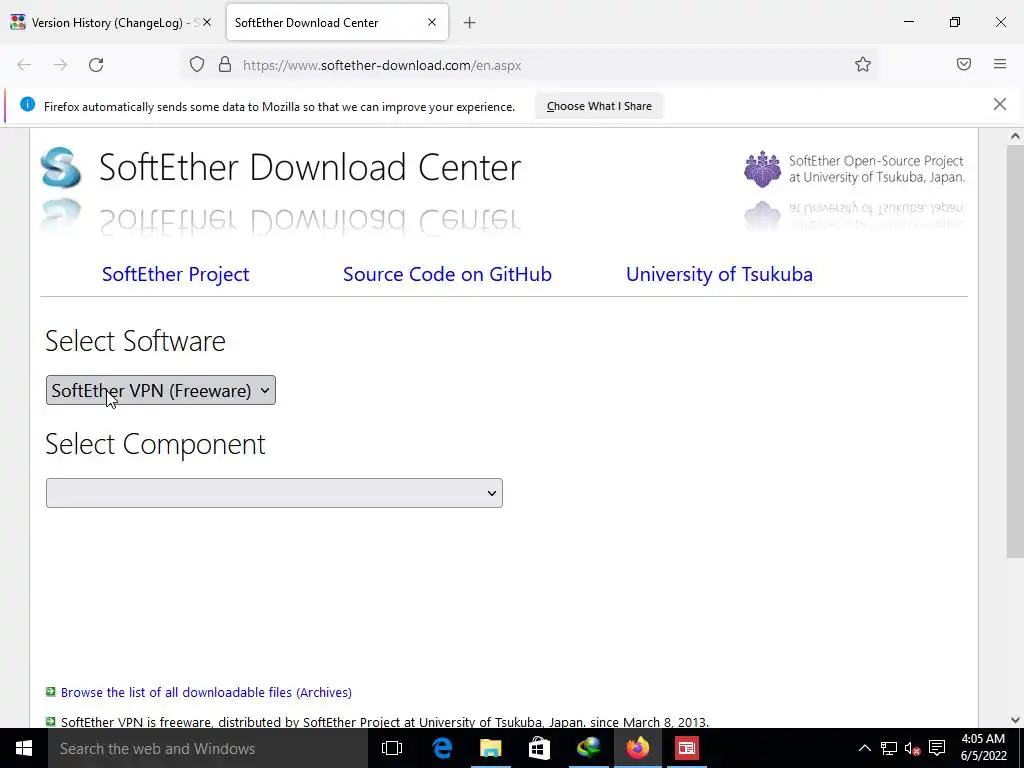Reload the page with the refresh icon
Viewport: 1024px width, 768px height.
[x=96, y=65]
